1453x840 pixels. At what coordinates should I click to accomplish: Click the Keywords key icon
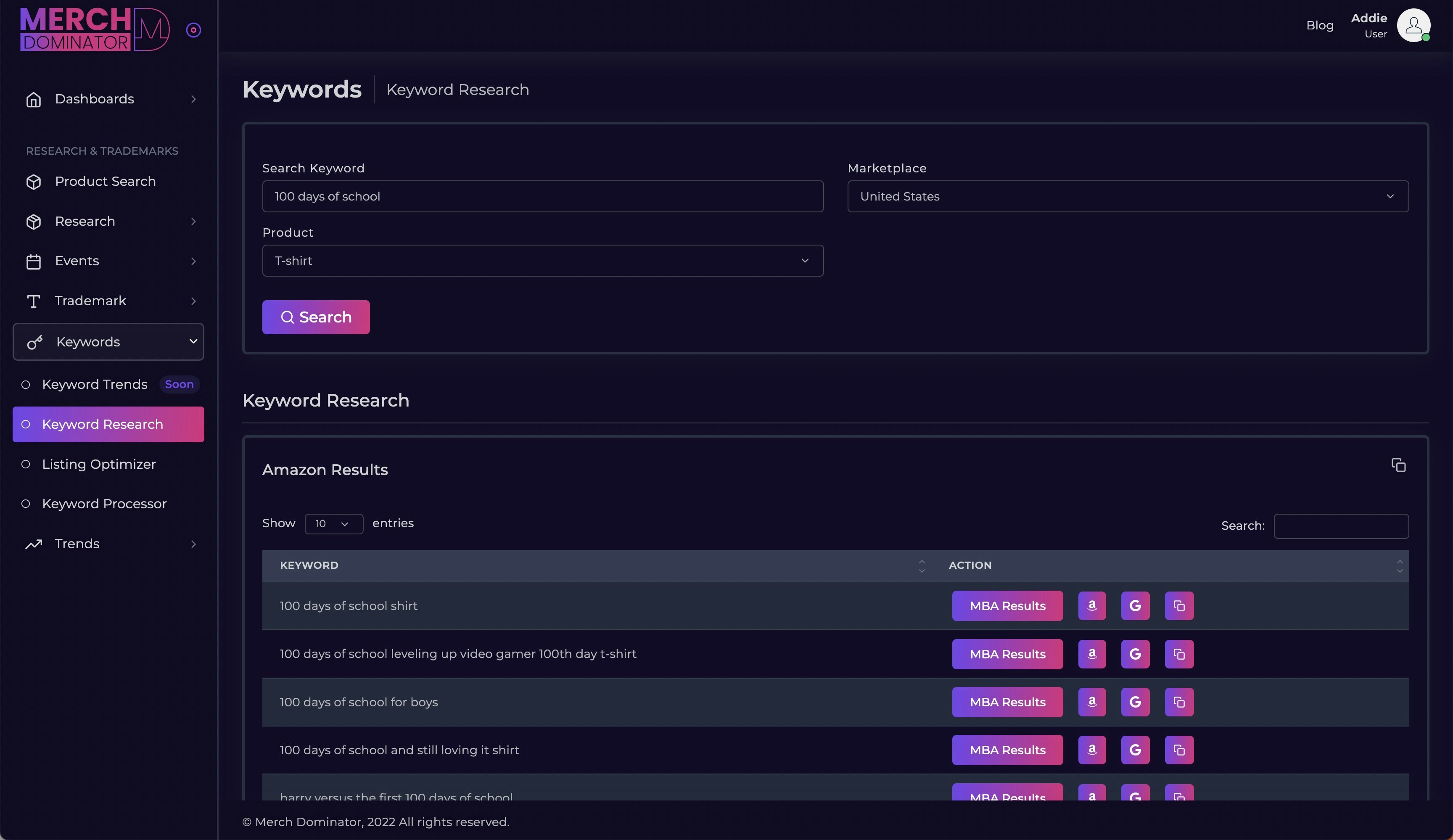[x=34, y=342]
